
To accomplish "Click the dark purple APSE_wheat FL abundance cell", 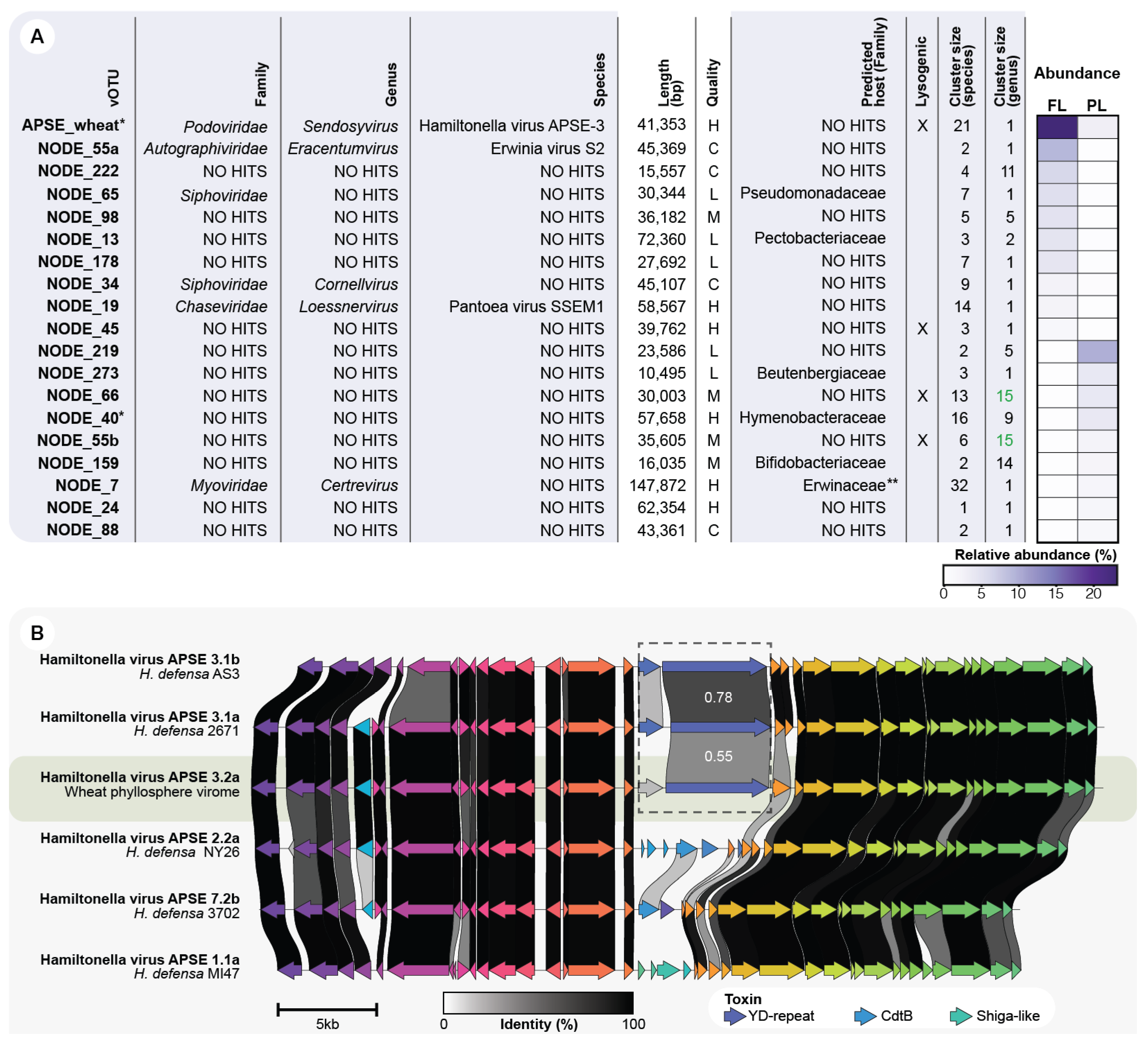I will [1057, 127].
